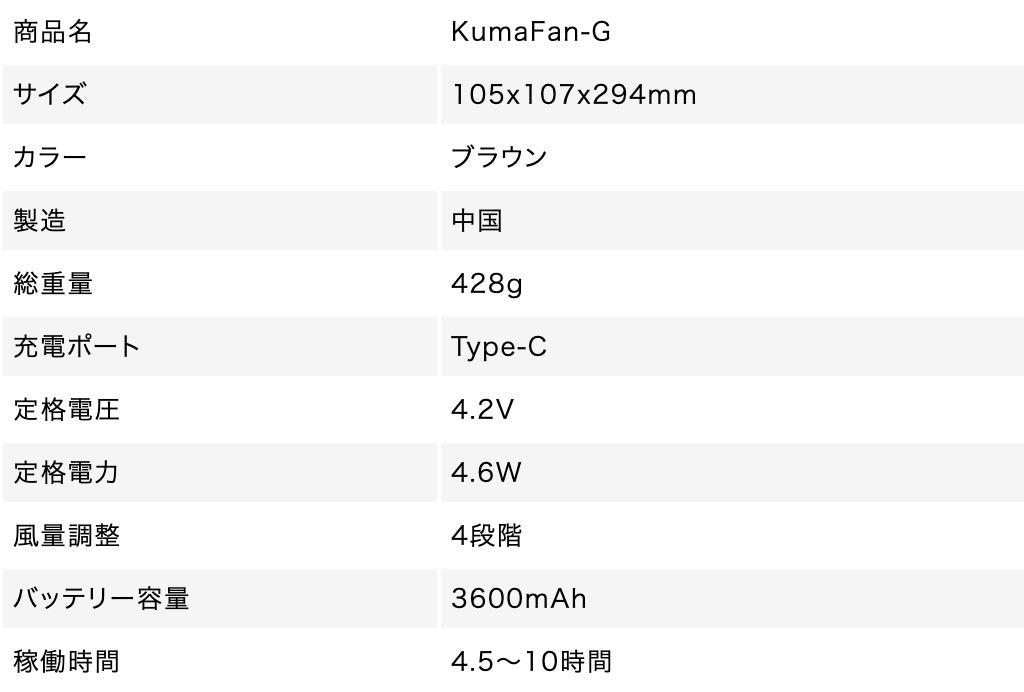The image size is (1024, 692).
Task: Click the 105x107x294mm size value
Action: [573, 95]
